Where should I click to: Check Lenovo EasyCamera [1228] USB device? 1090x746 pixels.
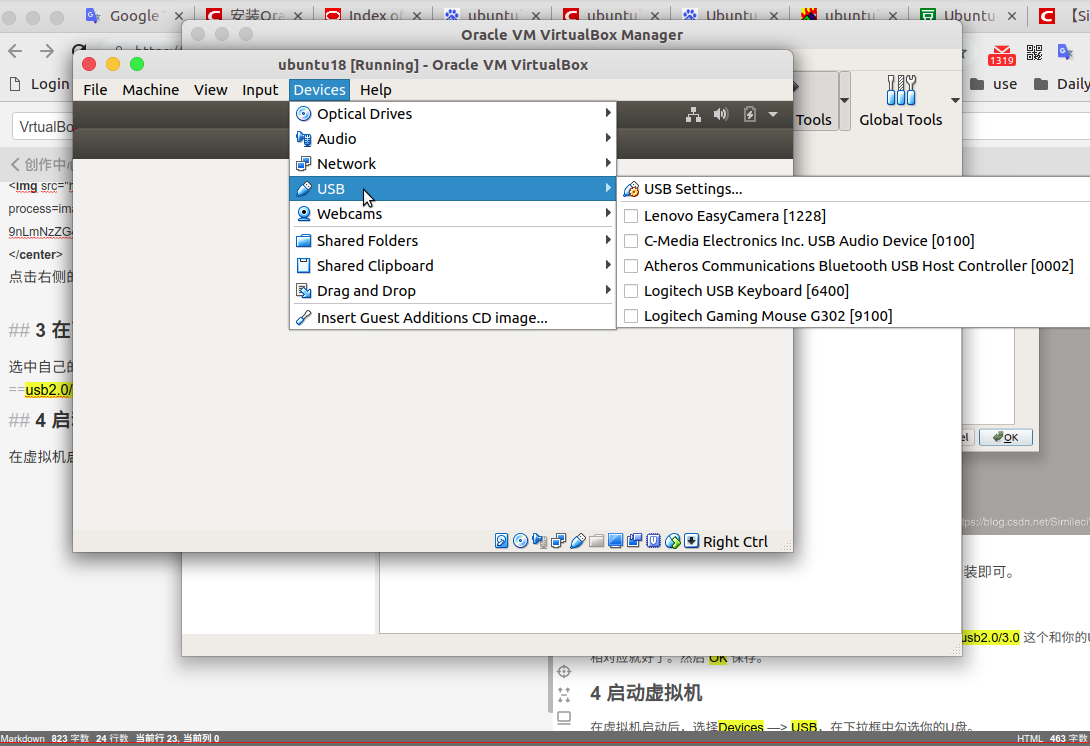631,216
